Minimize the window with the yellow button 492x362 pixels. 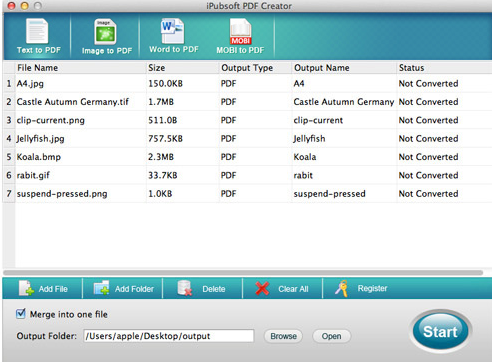25,6
